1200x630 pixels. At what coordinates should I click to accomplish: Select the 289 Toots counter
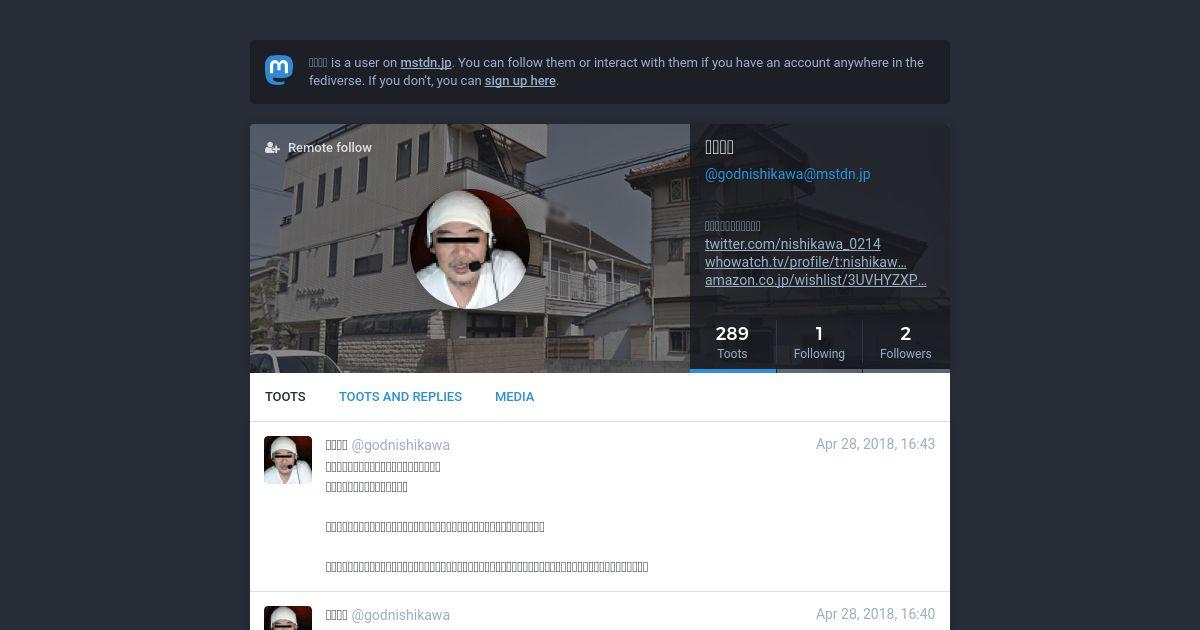732,342
